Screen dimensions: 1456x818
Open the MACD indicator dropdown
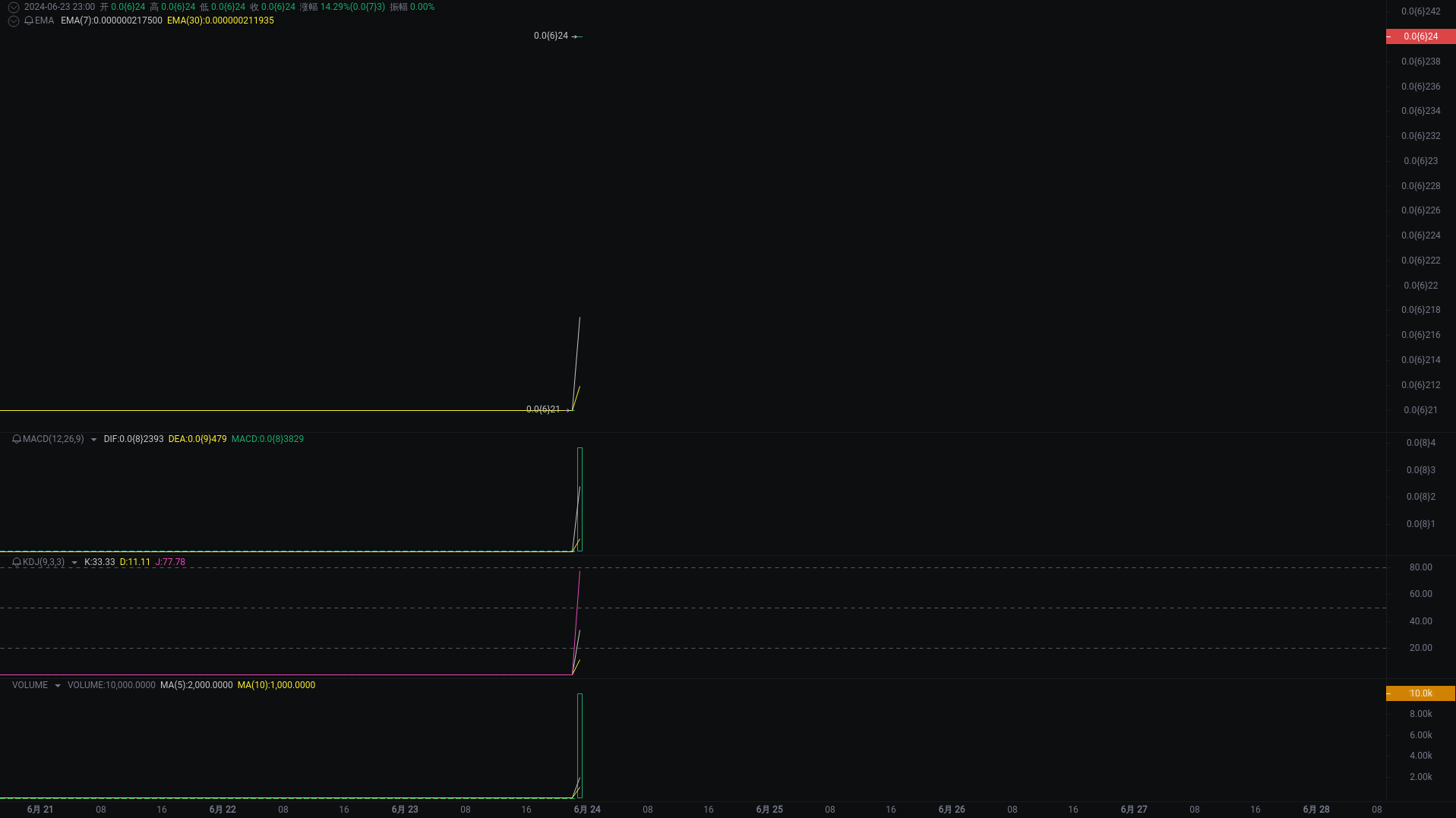94,439
